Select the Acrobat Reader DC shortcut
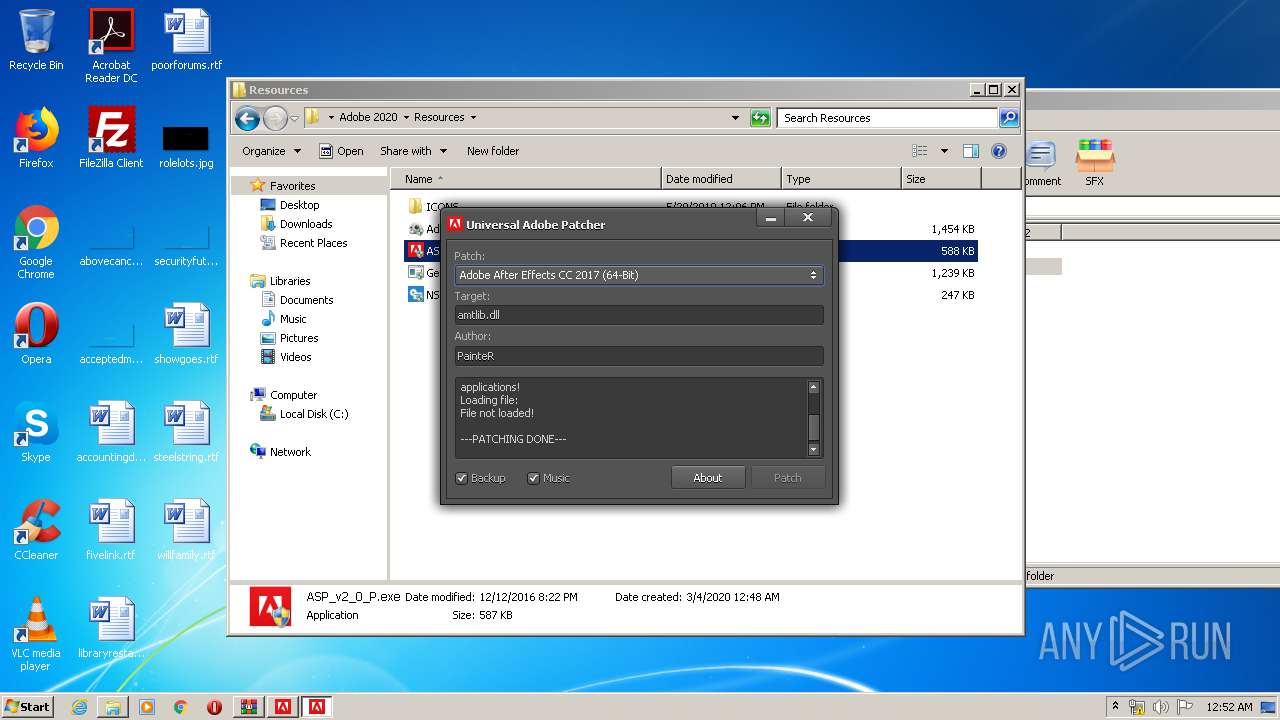Screen dimensions: 1280x720 pos(111,46)
